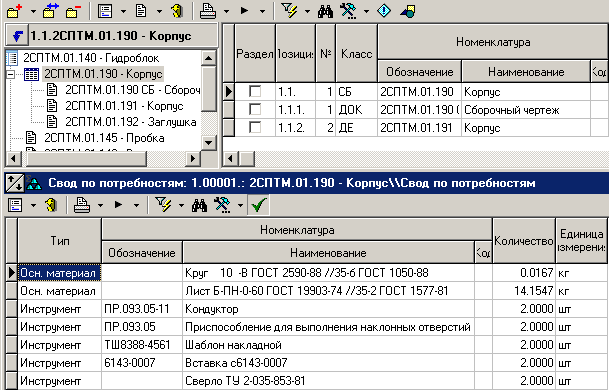Click quantity 14.1547 cell
Screen dimensions: 609x390
pyautogui.click(x=524, y=291)
